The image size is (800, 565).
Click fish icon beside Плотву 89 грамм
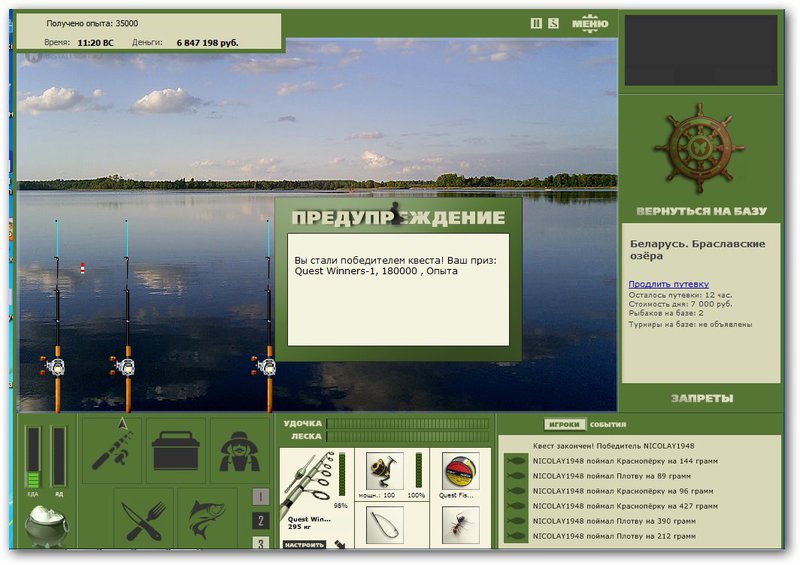[516, 476]
